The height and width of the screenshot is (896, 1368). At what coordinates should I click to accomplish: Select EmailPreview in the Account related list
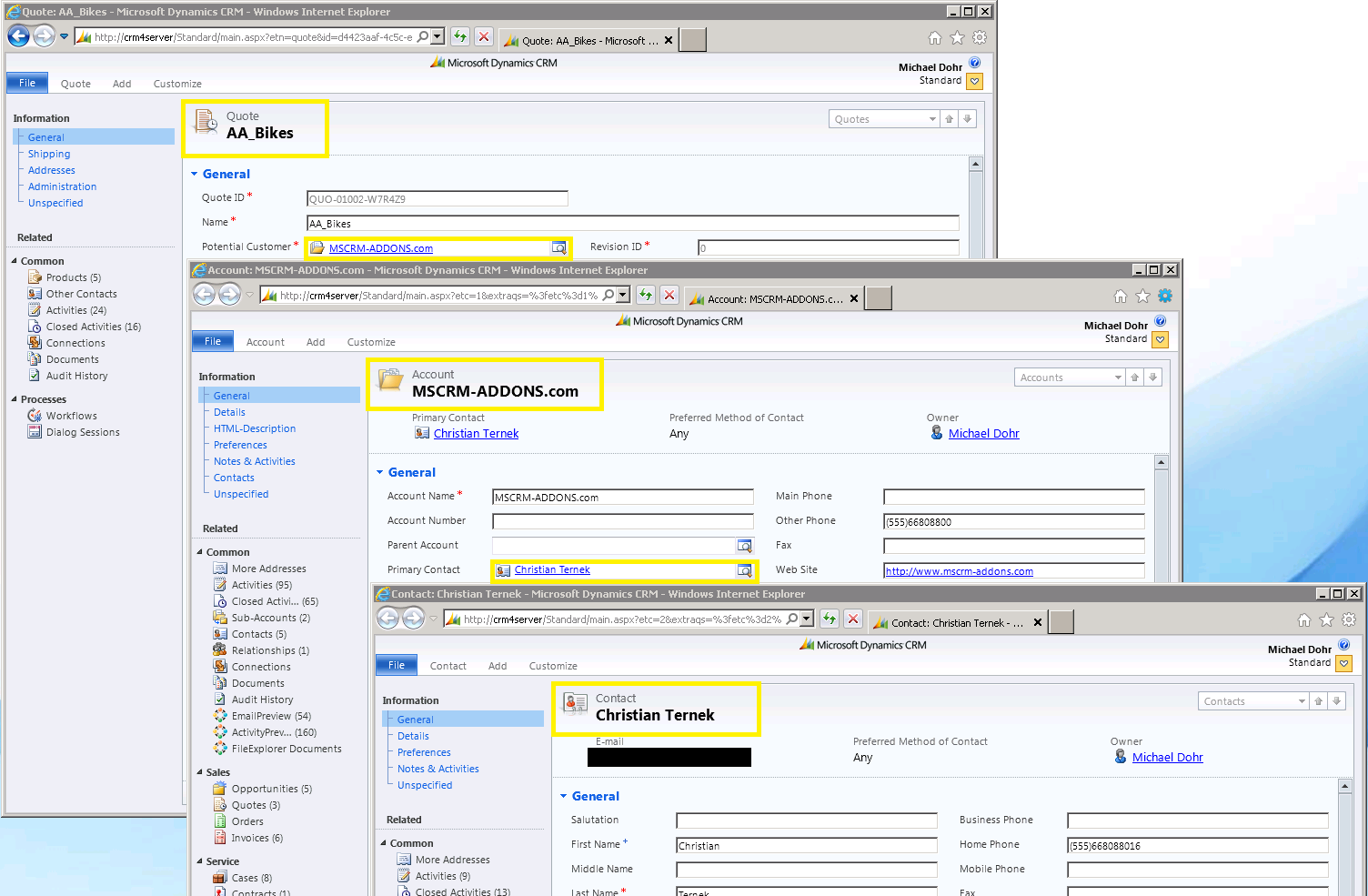[x=263, y=716]
